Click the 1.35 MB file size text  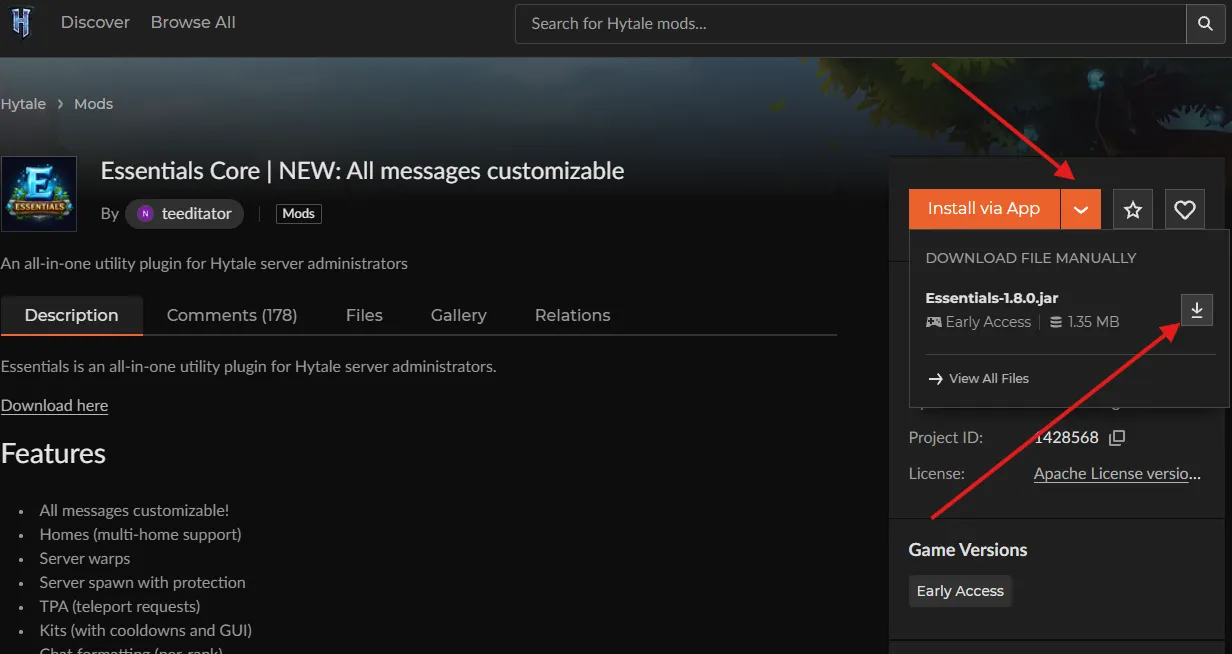(x=1093, y=322)
